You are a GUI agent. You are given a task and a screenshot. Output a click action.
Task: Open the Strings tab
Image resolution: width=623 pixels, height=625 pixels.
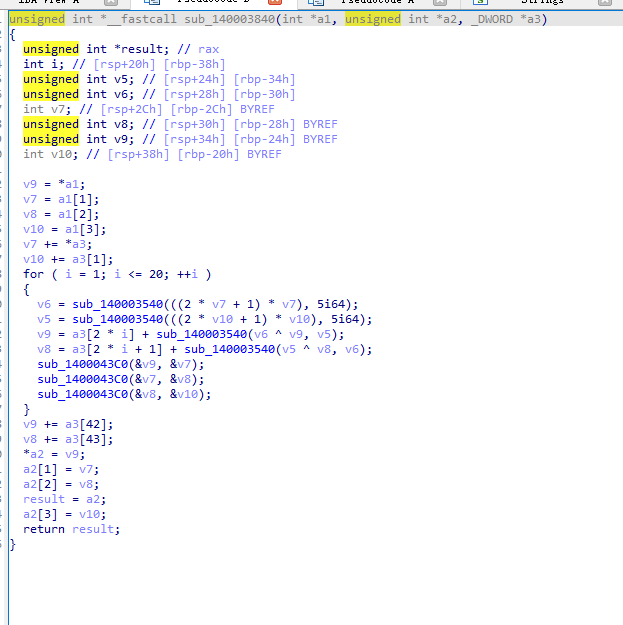(x=543, y=3)
